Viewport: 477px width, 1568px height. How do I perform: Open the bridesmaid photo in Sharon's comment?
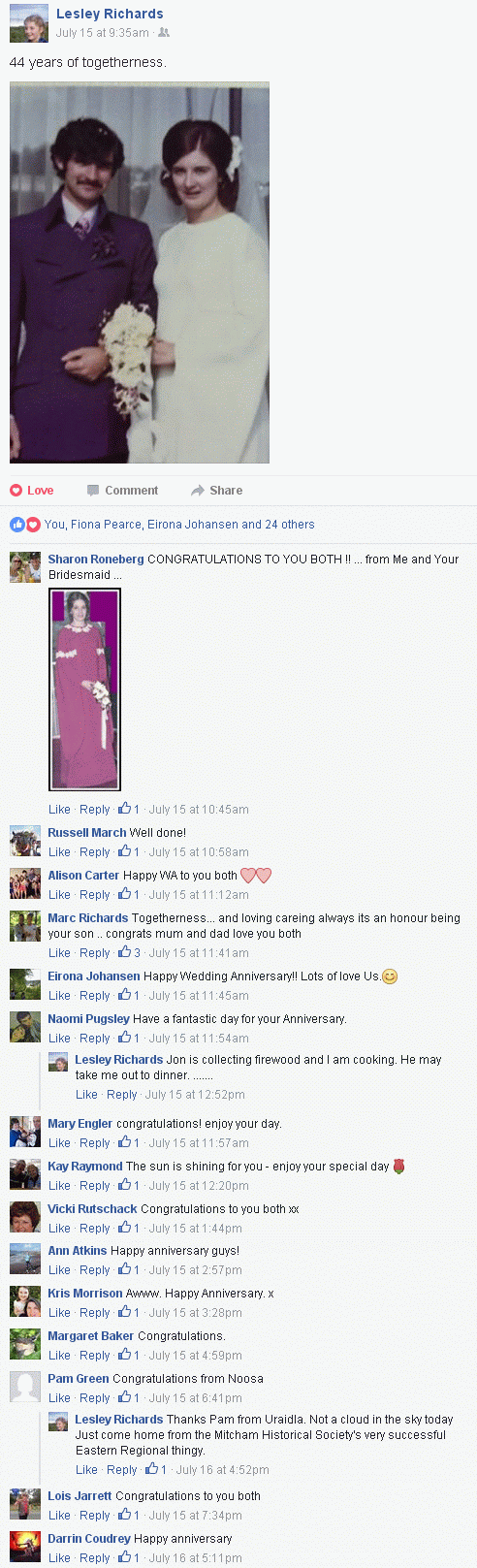click(84, 689)
